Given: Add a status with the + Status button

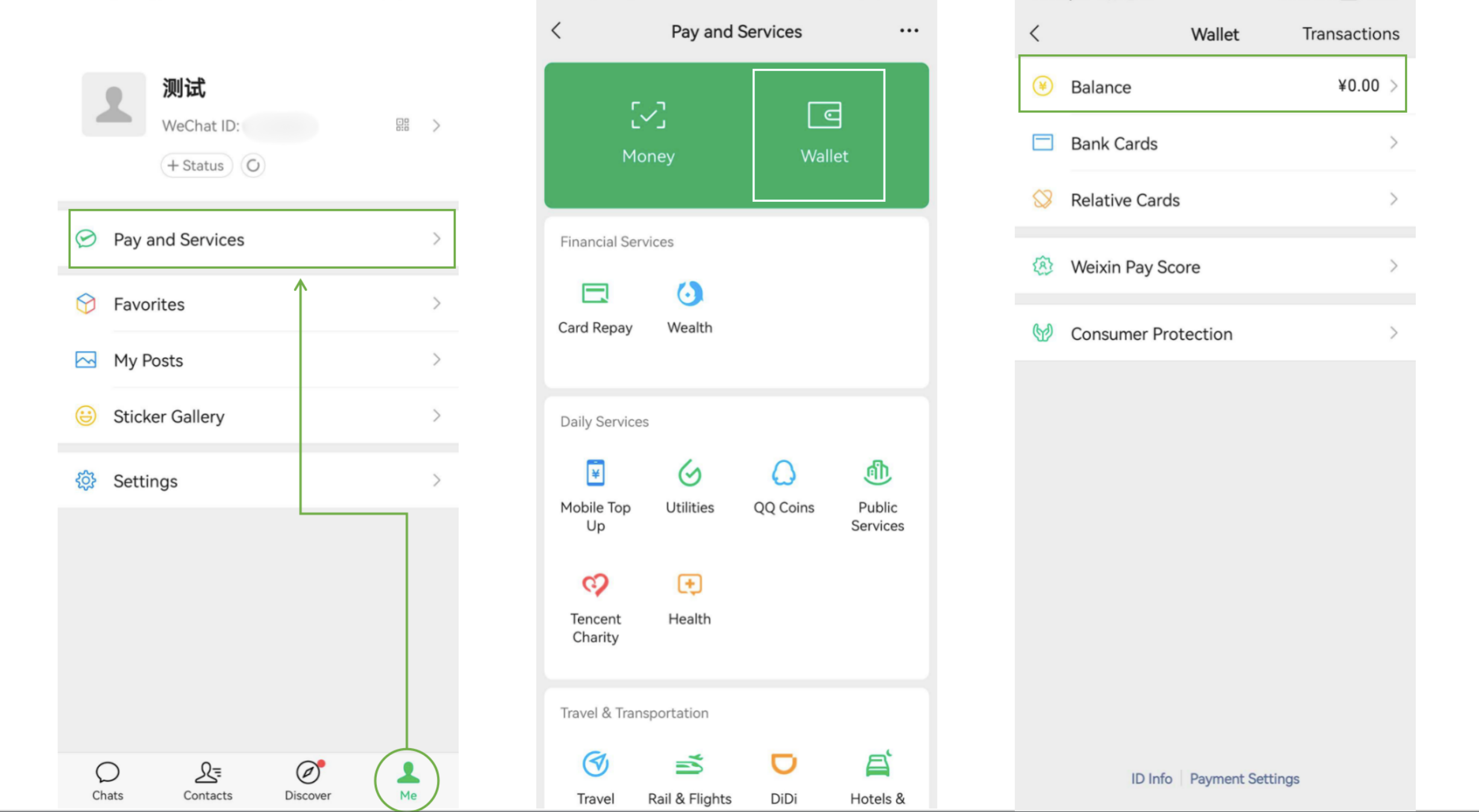Looking at the screenshot, I should [x=196, y=165].
